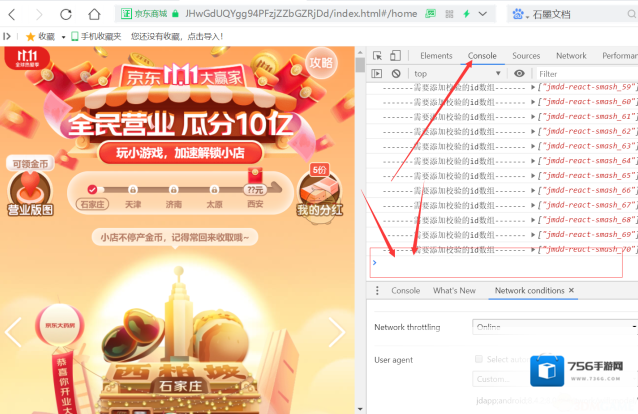
Task: Click the console Filter input field
Action: point(585,74)
